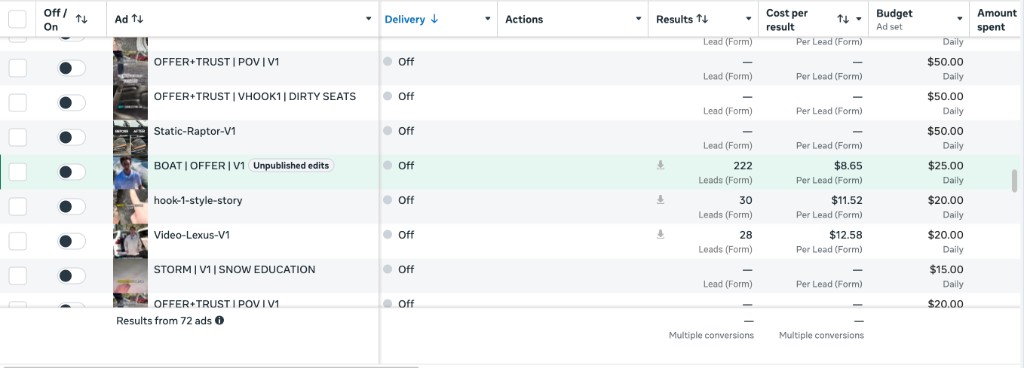Open the Results column dropdown arrow
The width and height of the screenshot is (1024, 368).
click(748, 19)
